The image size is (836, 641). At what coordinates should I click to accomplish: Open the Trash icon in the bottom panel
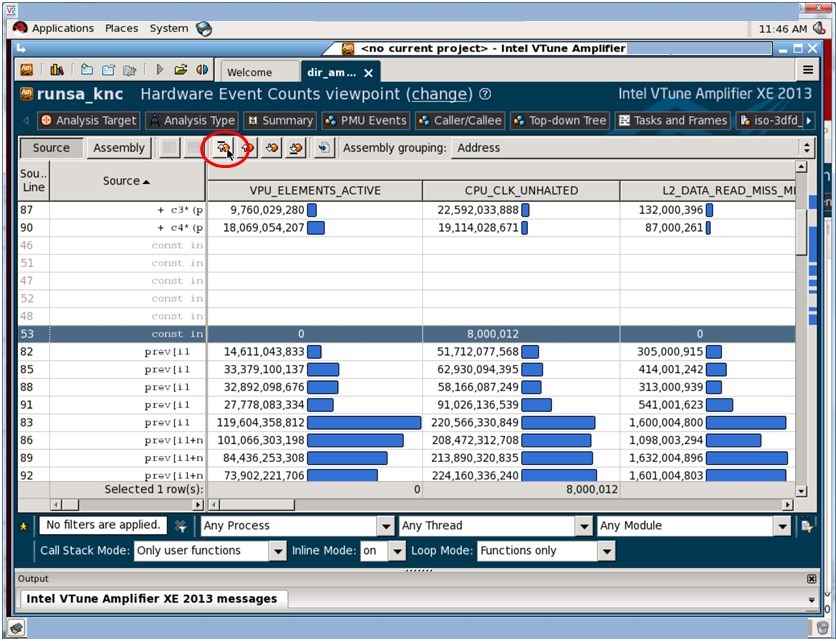pos(822,628)
